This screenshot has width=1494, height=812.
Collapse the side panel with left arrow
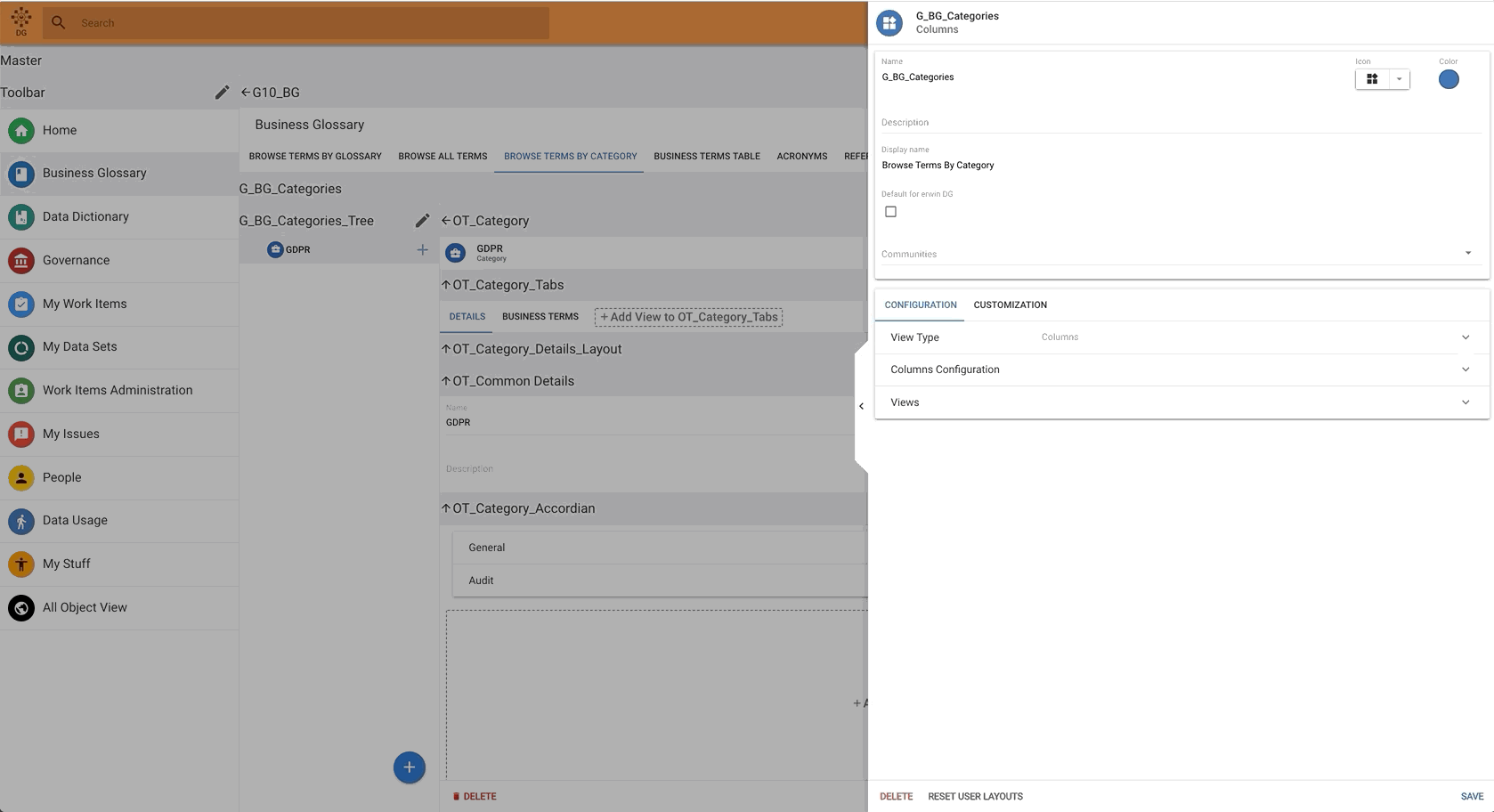coord(861,406)
